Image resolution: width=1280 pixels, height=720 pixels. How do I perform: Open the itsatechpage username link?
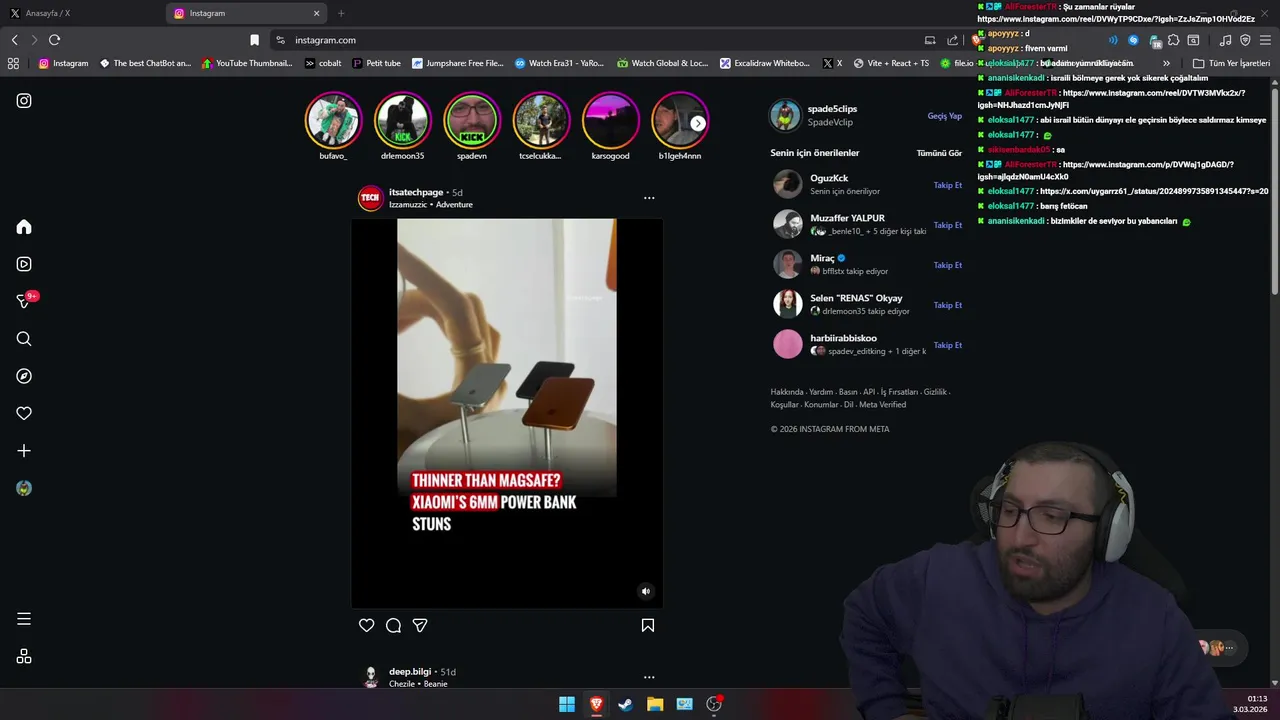416,192
